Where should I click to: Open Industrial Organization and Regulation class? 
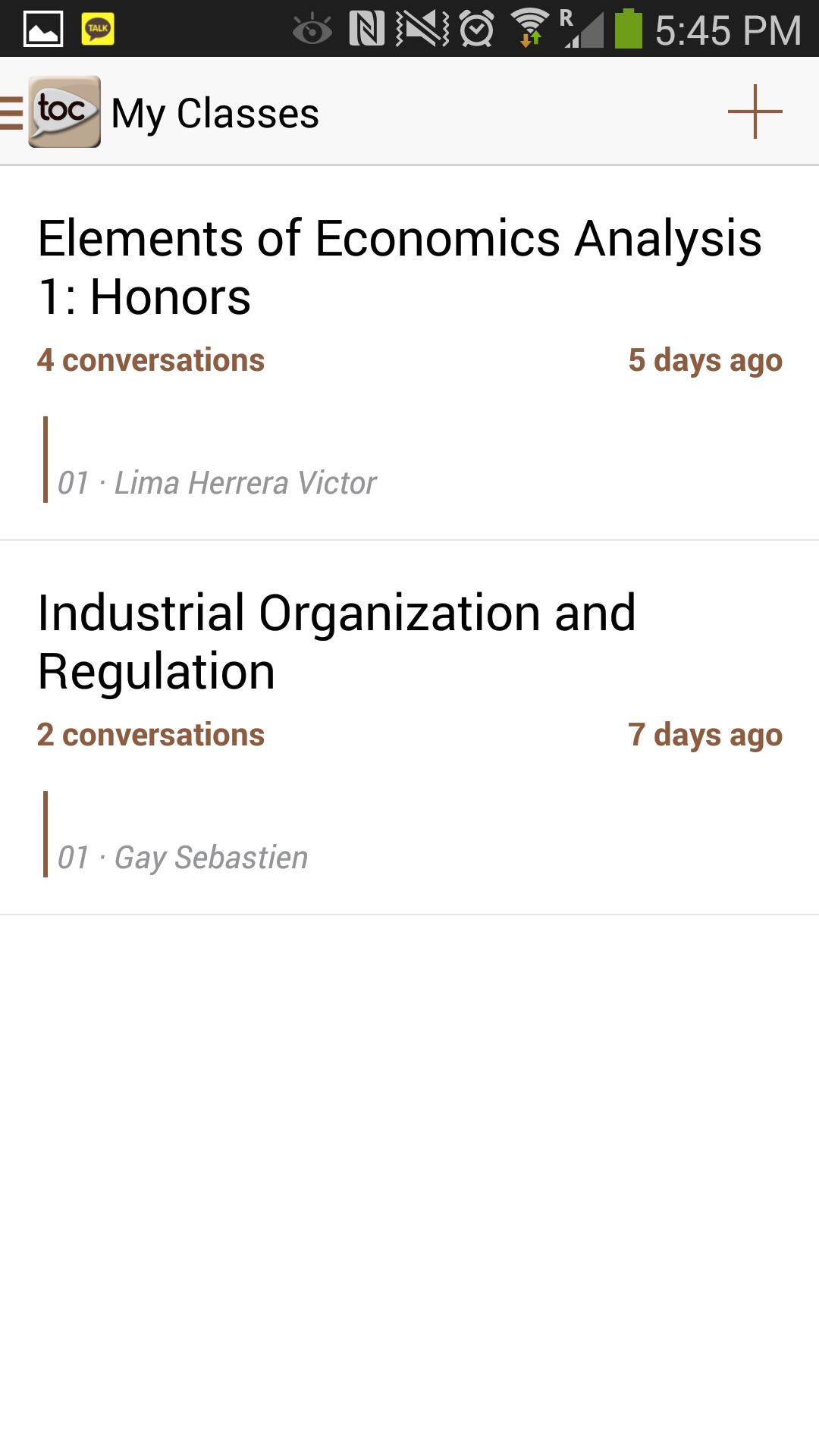click(337, 642)
